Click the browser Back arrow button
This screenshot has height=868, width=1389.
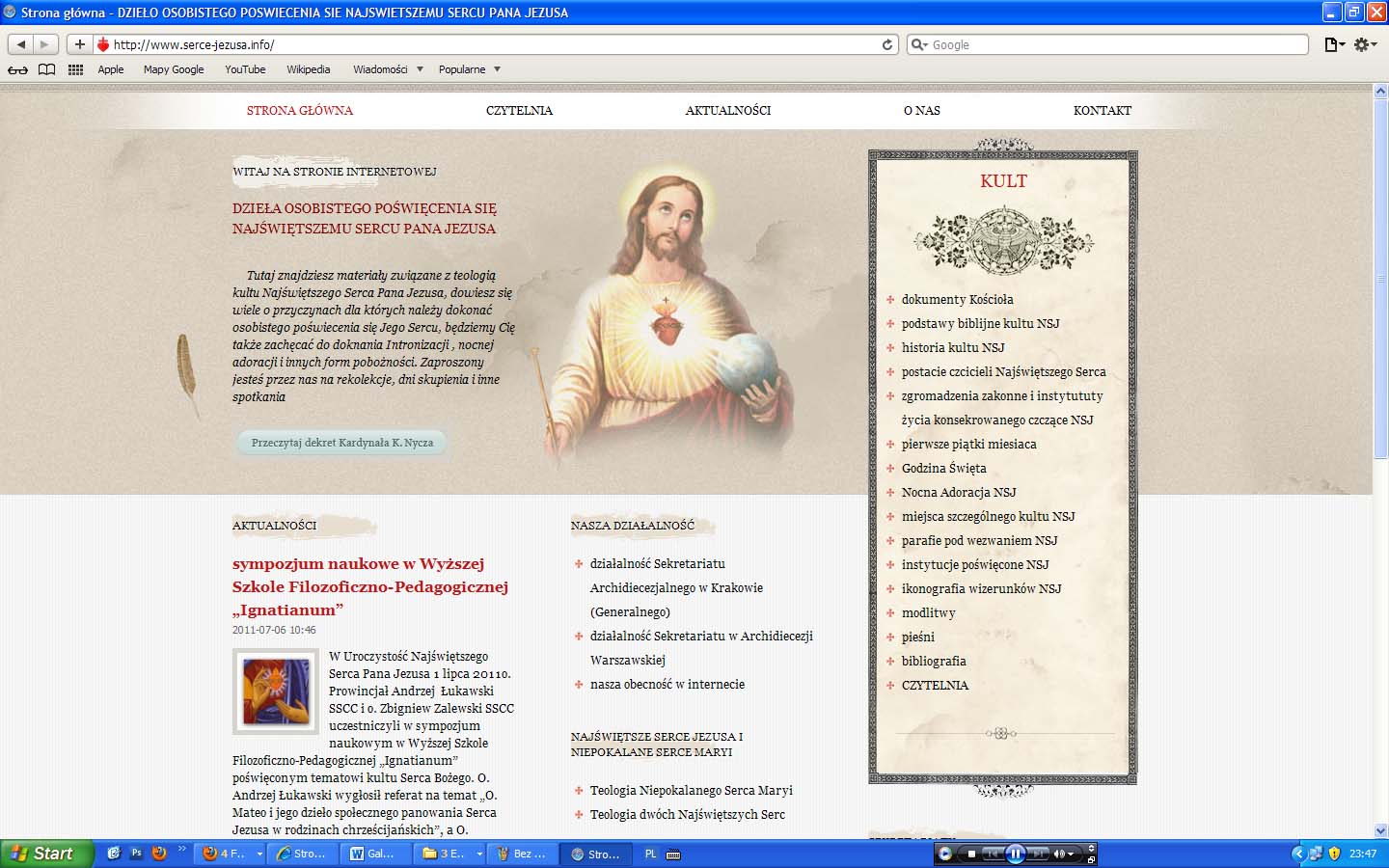(x=21, y=44)
